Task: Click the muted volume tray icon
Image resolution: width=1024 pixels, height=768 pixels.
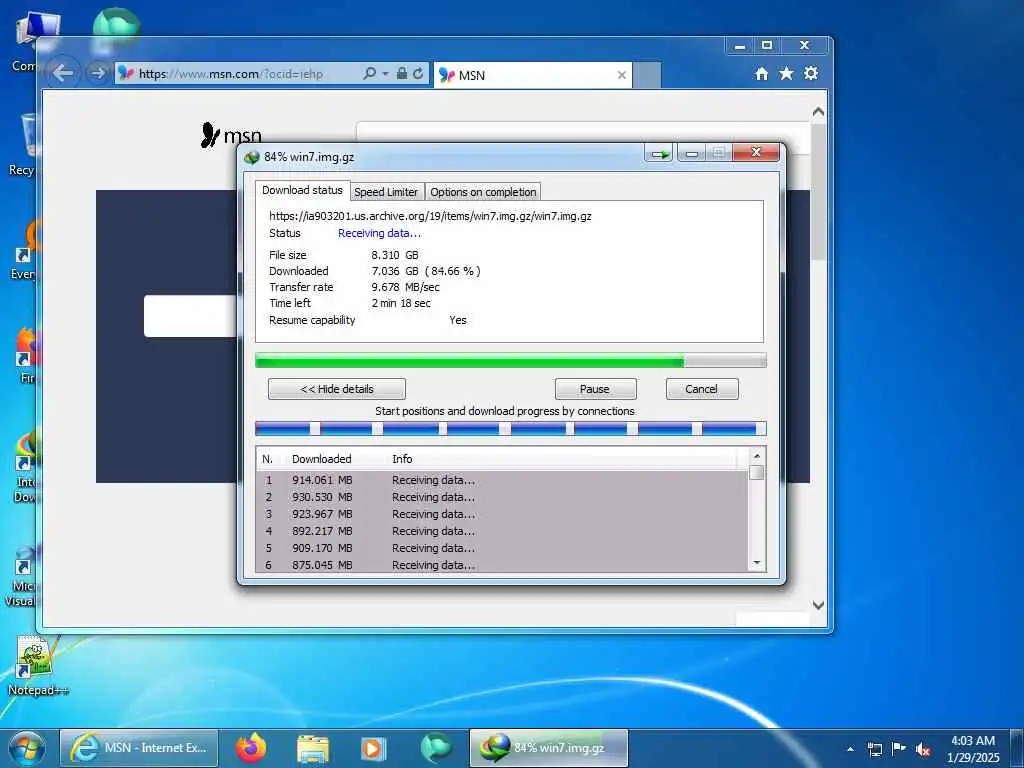Action: pos(923,749)
